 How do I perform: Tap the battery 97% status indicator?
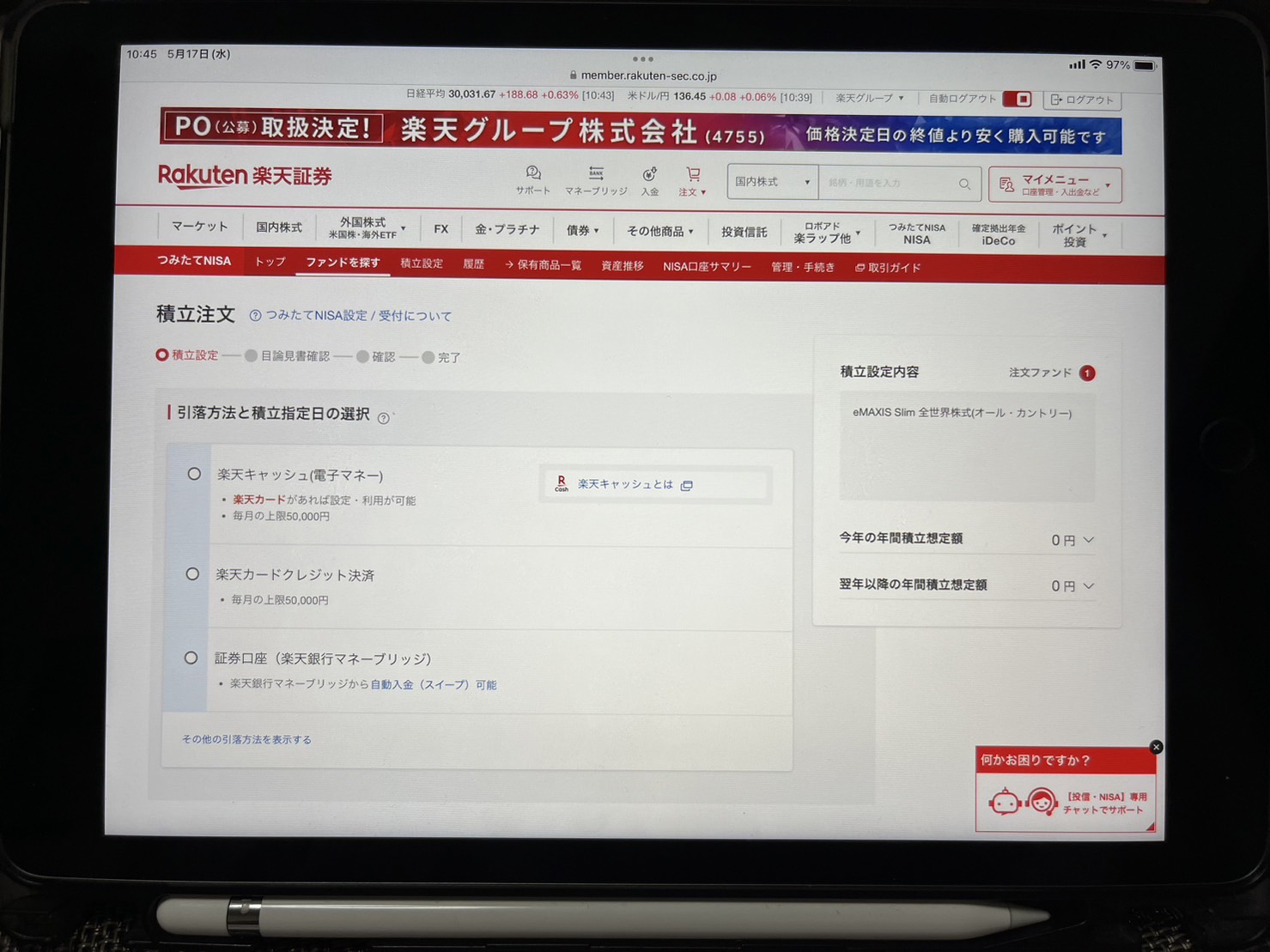[1130, 65]
